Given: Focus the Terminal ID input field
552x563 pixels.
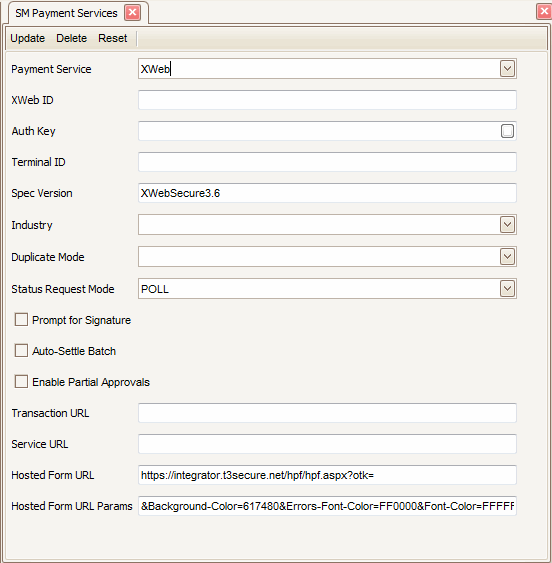Looking at the screenshot, I should tap(327, 162).
